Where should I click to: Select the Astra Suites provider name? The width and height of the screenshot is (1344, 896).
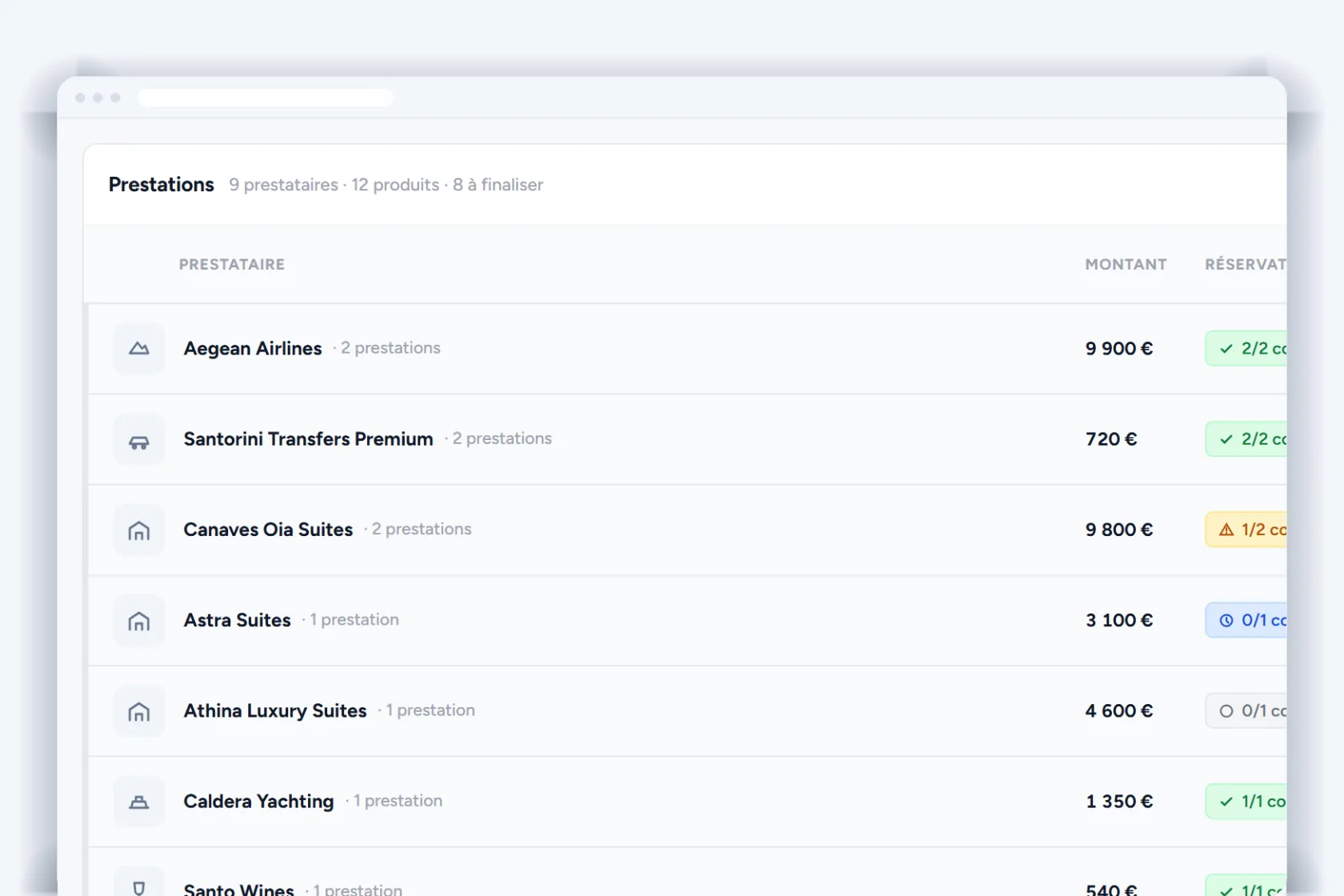238,620
